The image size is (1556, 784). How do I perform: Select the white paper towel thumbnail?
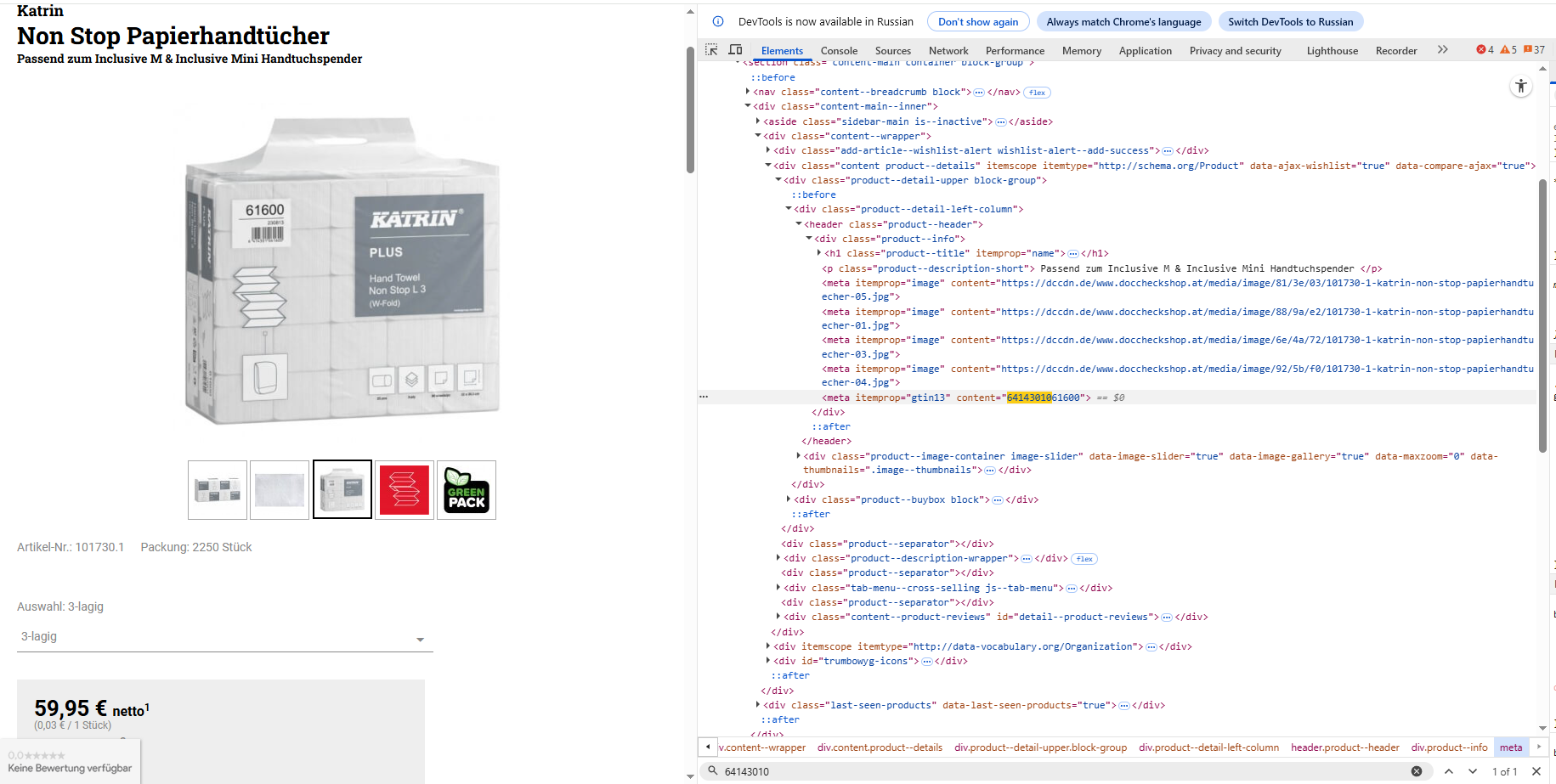(280, 490)
